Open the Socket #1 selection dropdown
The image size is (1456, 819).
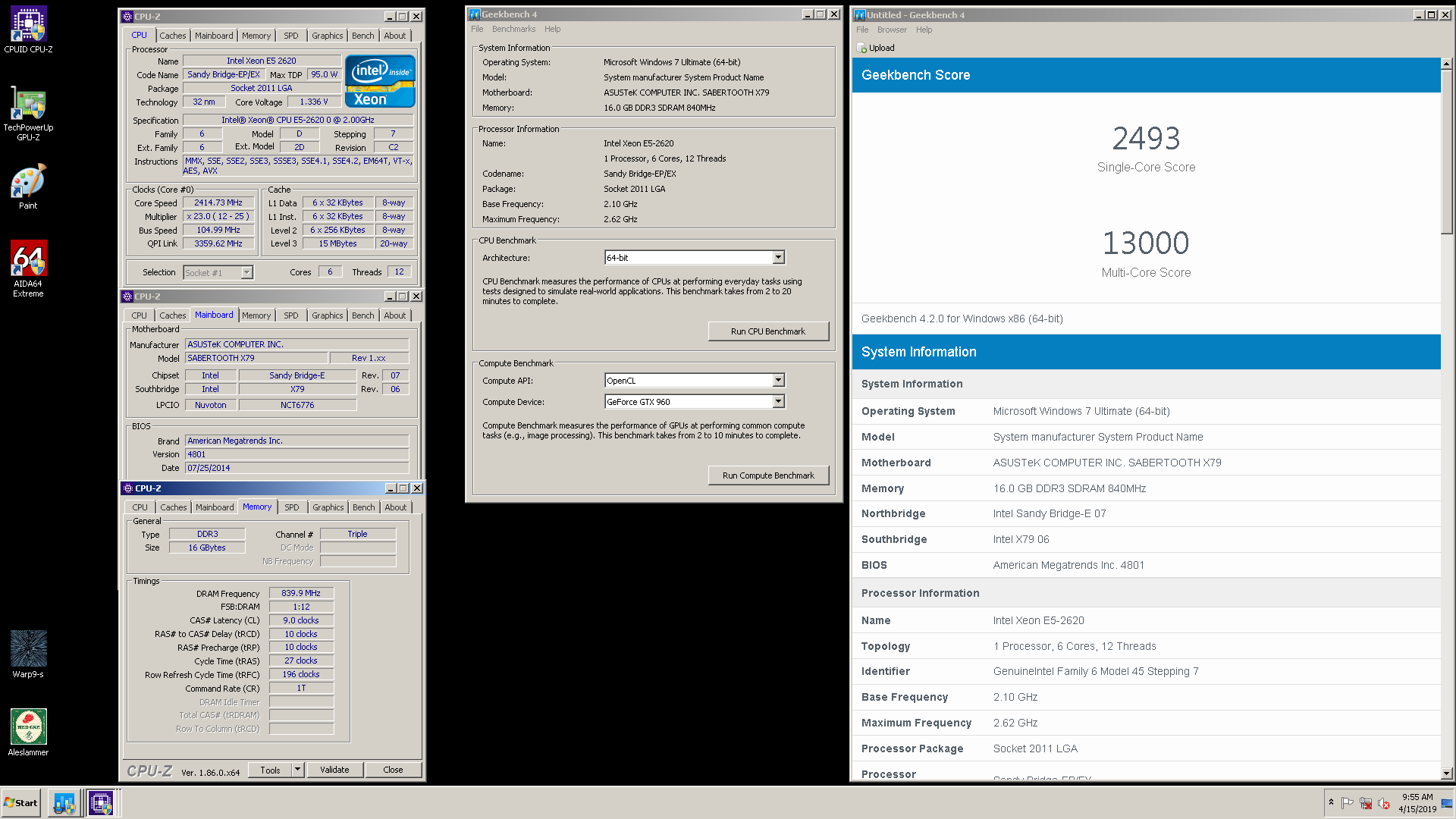246,273
